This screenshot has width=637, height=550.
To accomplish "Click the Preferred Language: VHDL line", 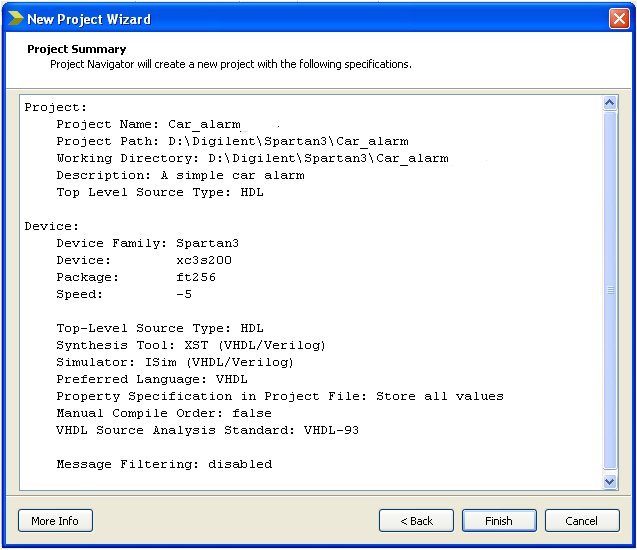I will (152, 379).
